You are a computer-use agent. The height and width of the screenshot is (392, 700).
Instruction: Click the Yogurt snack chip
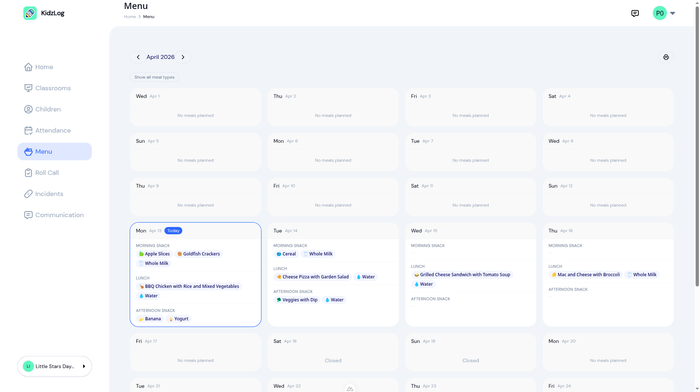(179, 319)
